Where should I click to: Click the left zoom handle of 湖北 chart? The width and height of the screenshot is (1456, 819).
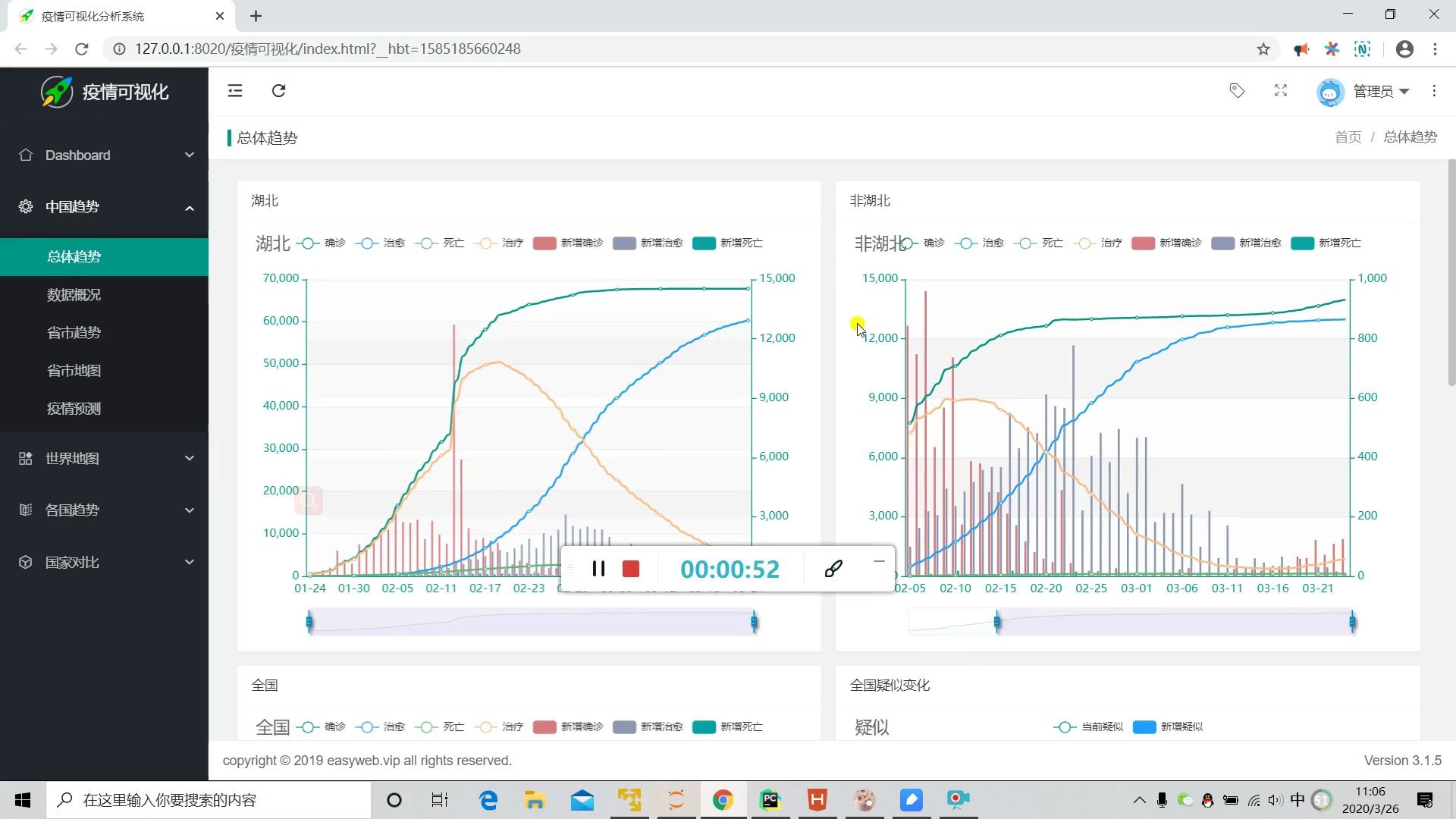click(309, 623)
